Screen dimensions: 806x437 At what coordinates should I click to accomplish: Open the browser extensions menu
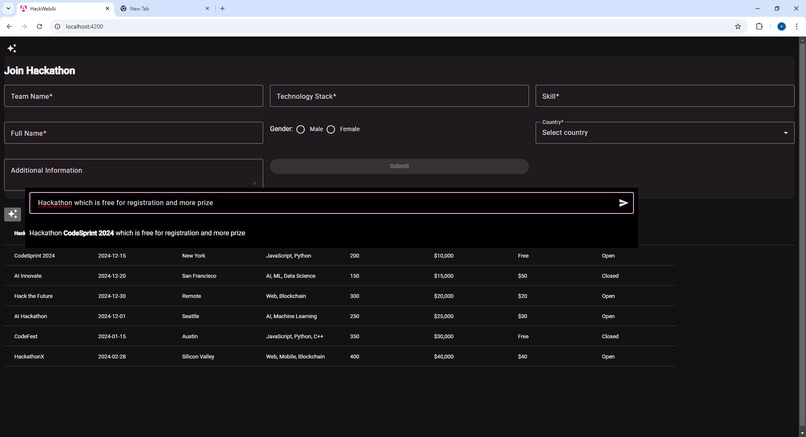click(759, 26)
